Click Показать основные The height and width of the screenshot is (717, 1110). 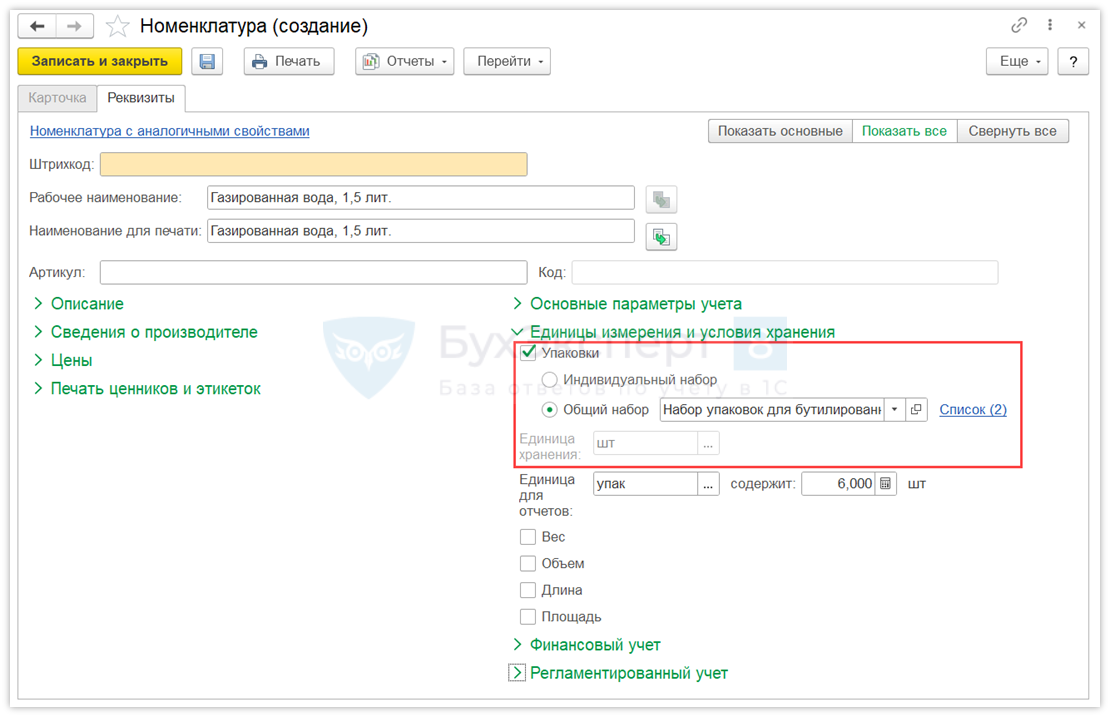point(780,131)
